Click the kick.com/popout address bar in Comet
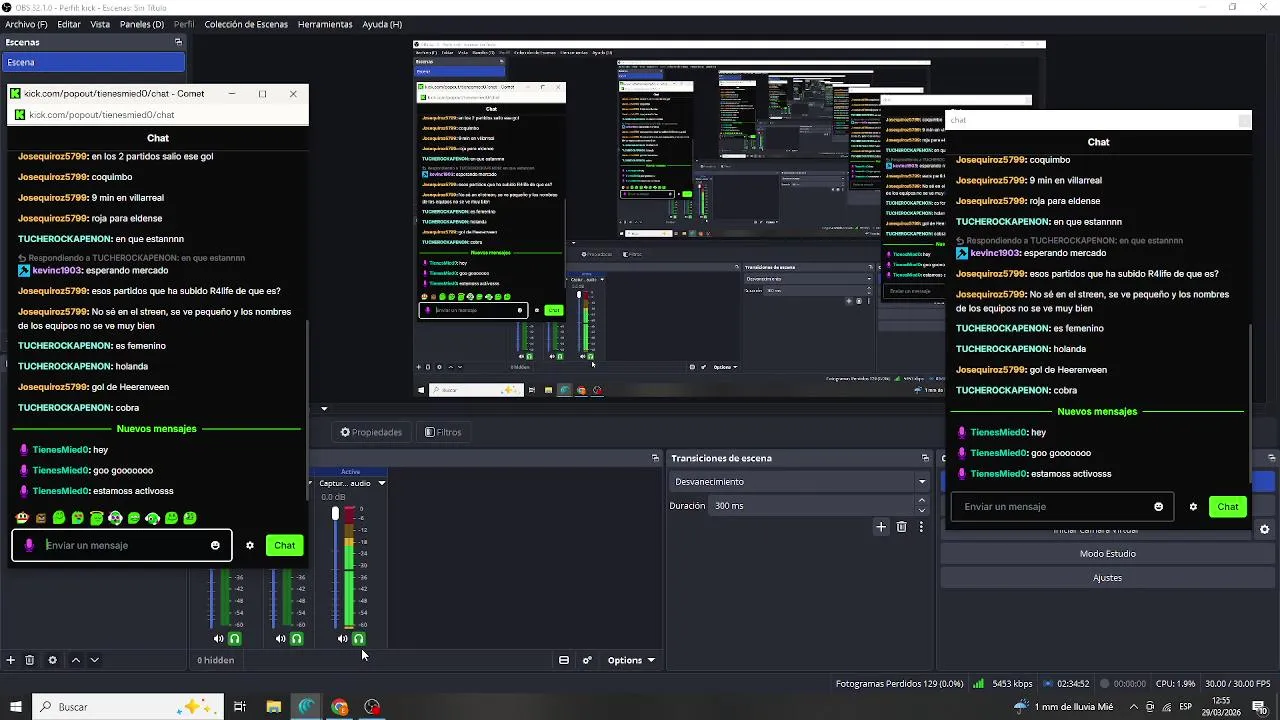The height and width of the screenshot is (720, 1280). 158,115
